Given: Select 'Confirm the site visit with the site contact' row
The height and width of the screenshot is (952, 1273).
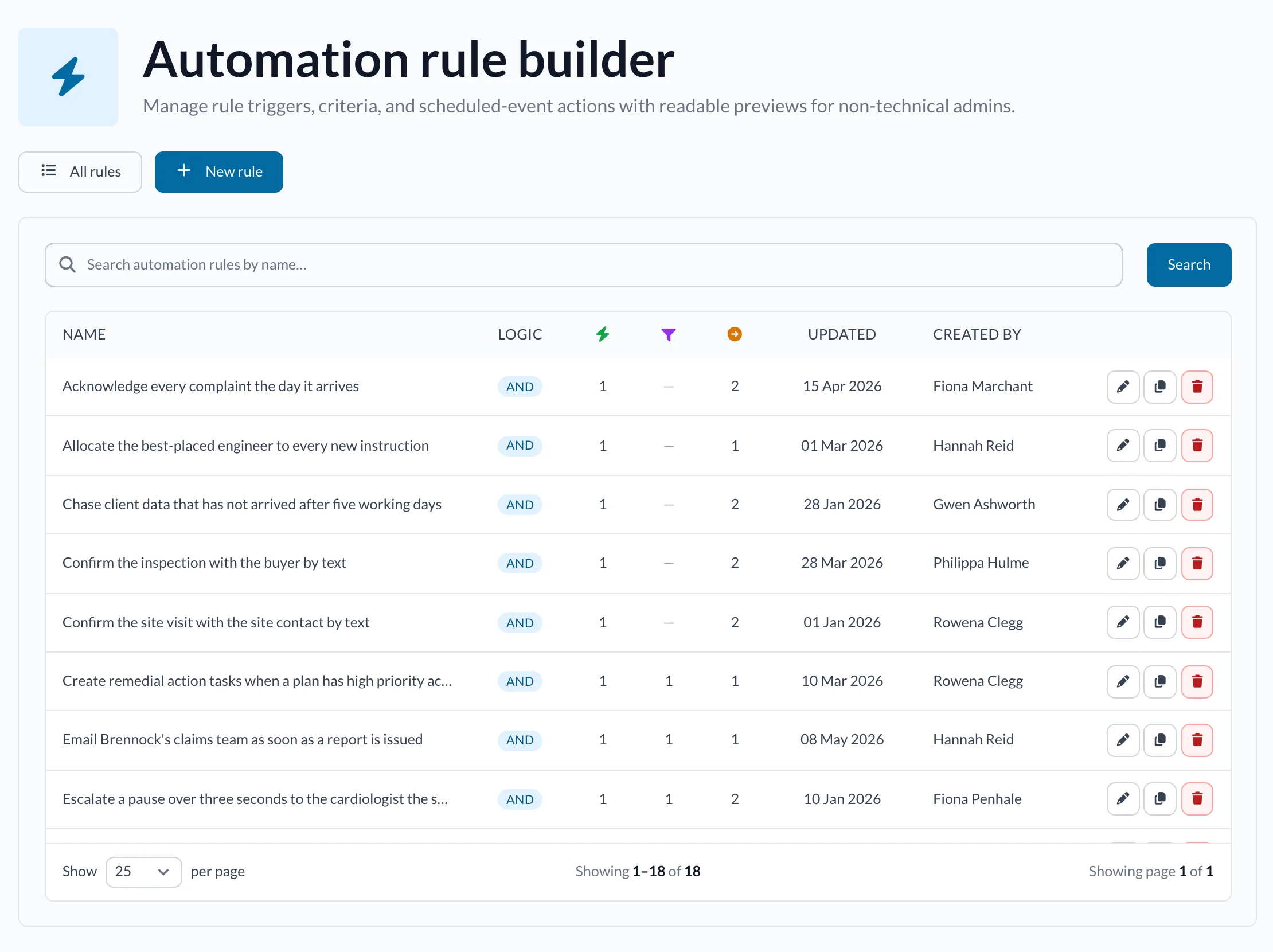Looking at the screenshot, I should click(638, 622).
